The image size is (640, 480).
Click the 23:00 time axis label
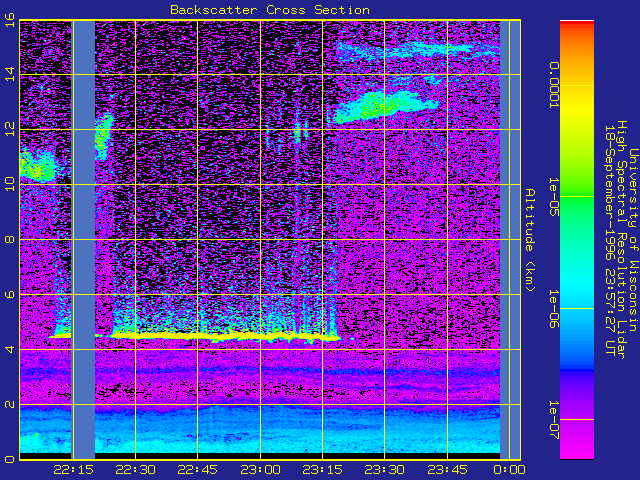coord(260,469)
